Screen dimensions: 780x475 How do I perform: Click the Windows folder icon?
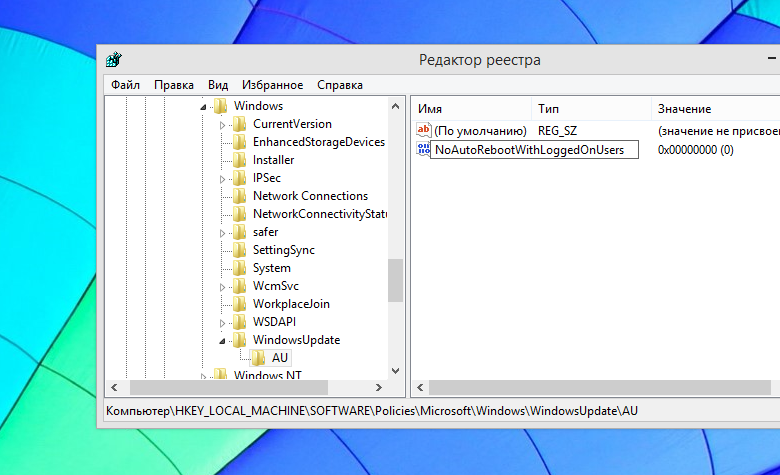(220, 106)
